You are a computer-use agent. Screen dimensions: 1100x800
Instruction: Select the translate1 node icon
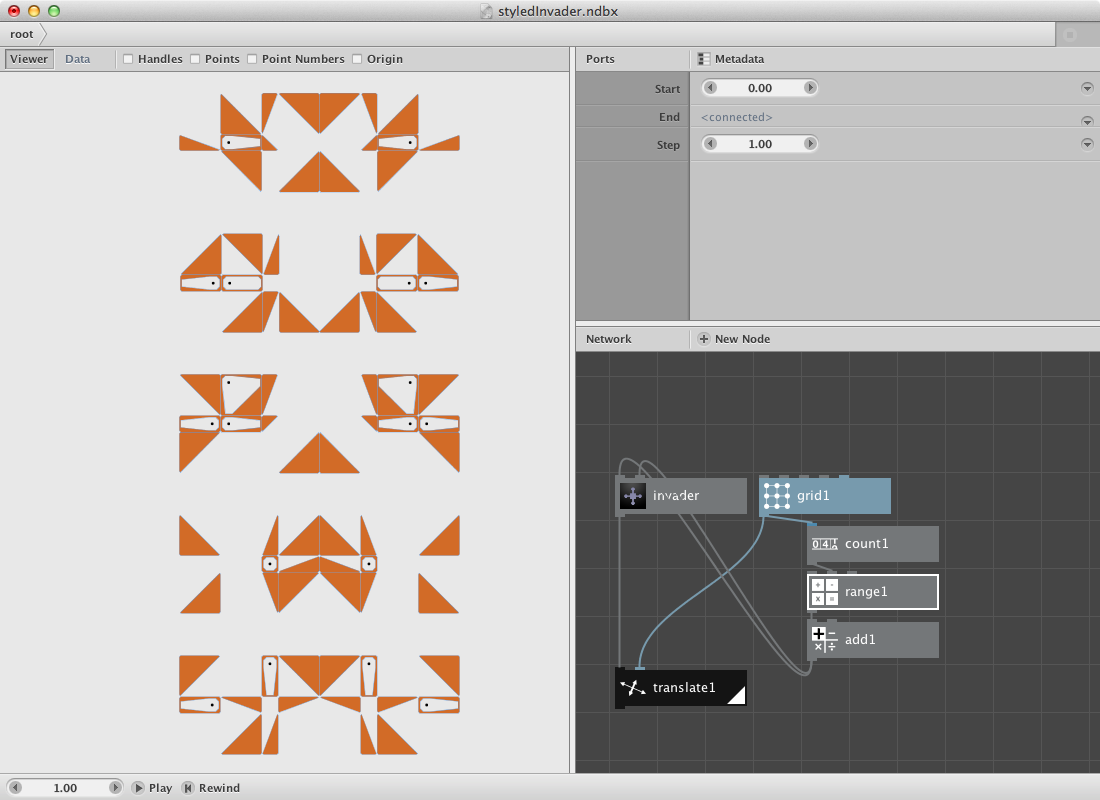tap(633, 688)
